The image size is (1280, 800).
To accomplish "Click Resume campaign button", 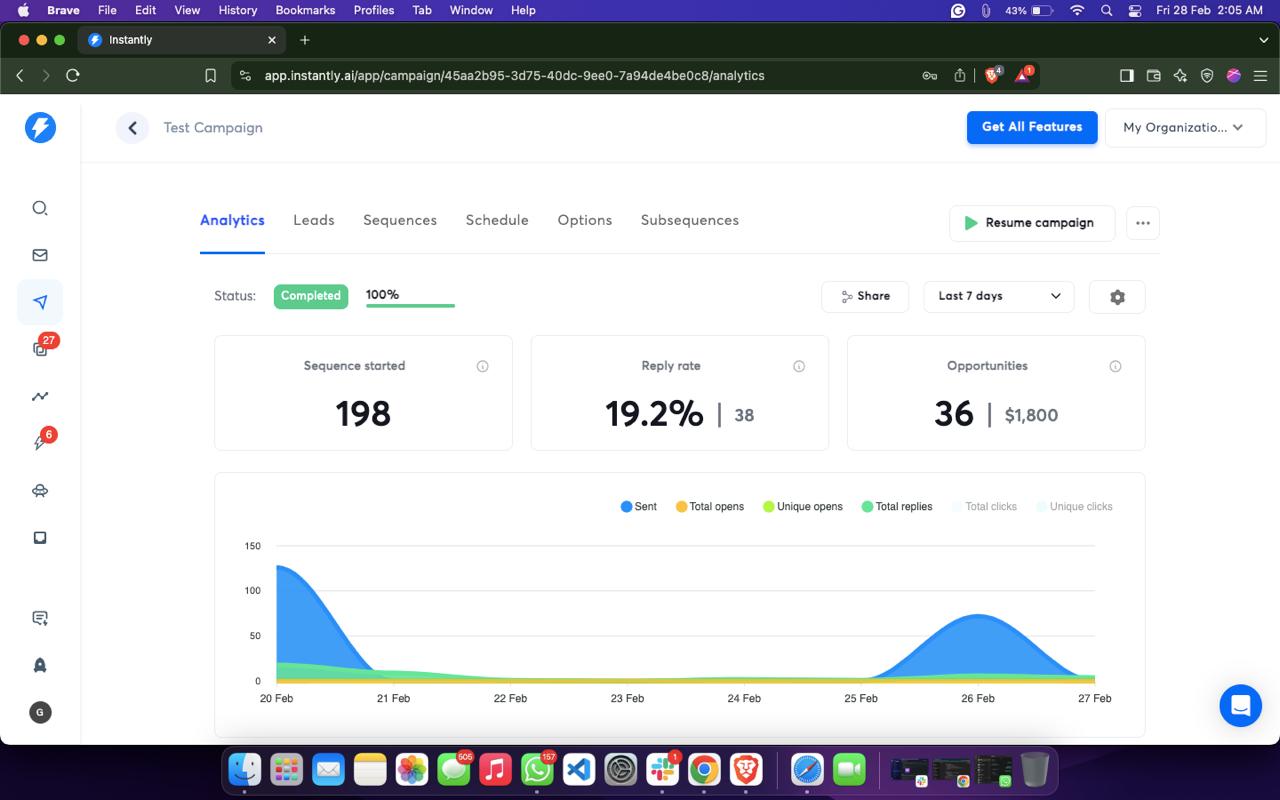I will point(1032,223).
